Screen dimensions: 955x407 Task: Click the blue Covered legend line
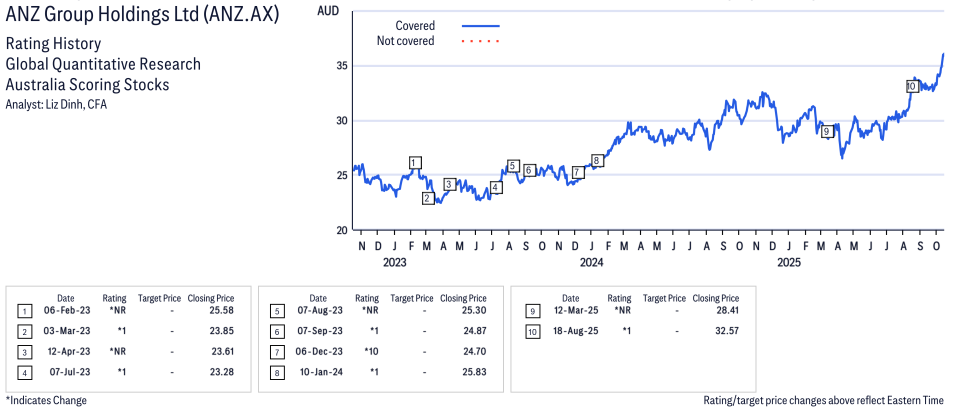click(481, 26)
